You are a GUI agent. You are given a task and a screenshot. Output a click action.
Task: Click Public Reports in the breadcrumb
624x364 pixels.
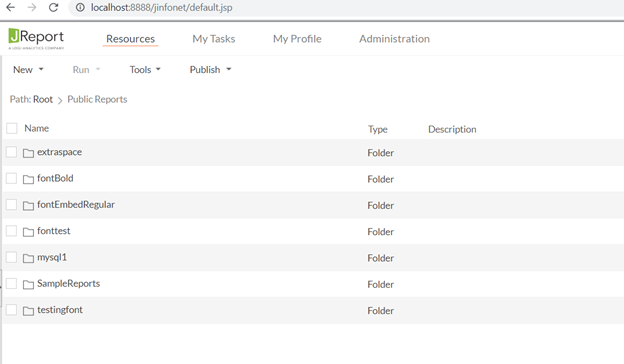click(x=97, y=99)
